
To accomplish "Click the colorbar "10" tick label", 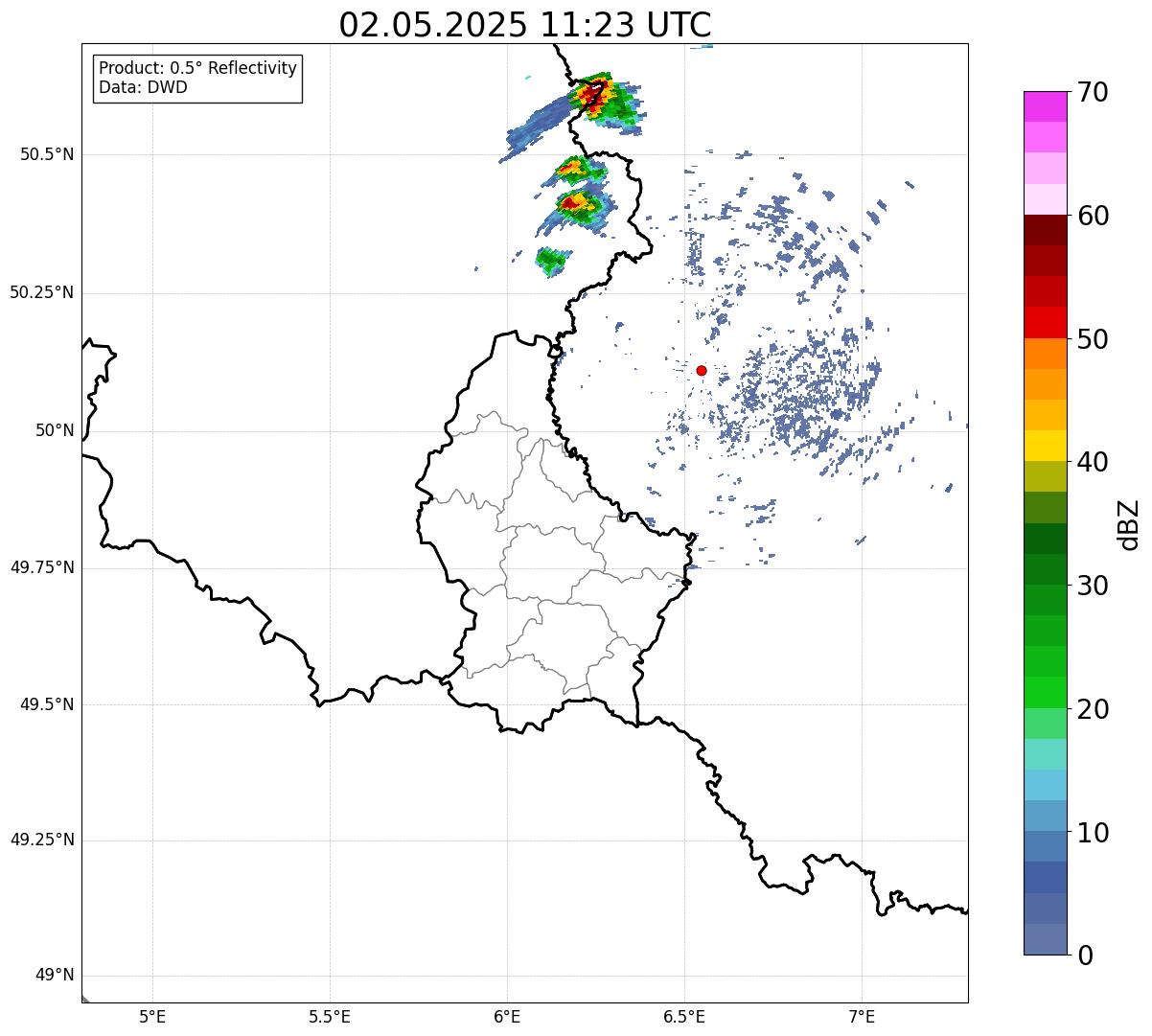I will [x=1094, y=832].
